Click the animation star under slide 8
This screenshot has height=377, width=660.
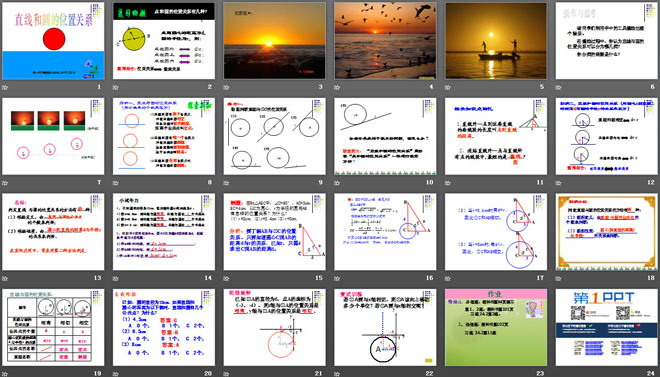pos(116,183)
